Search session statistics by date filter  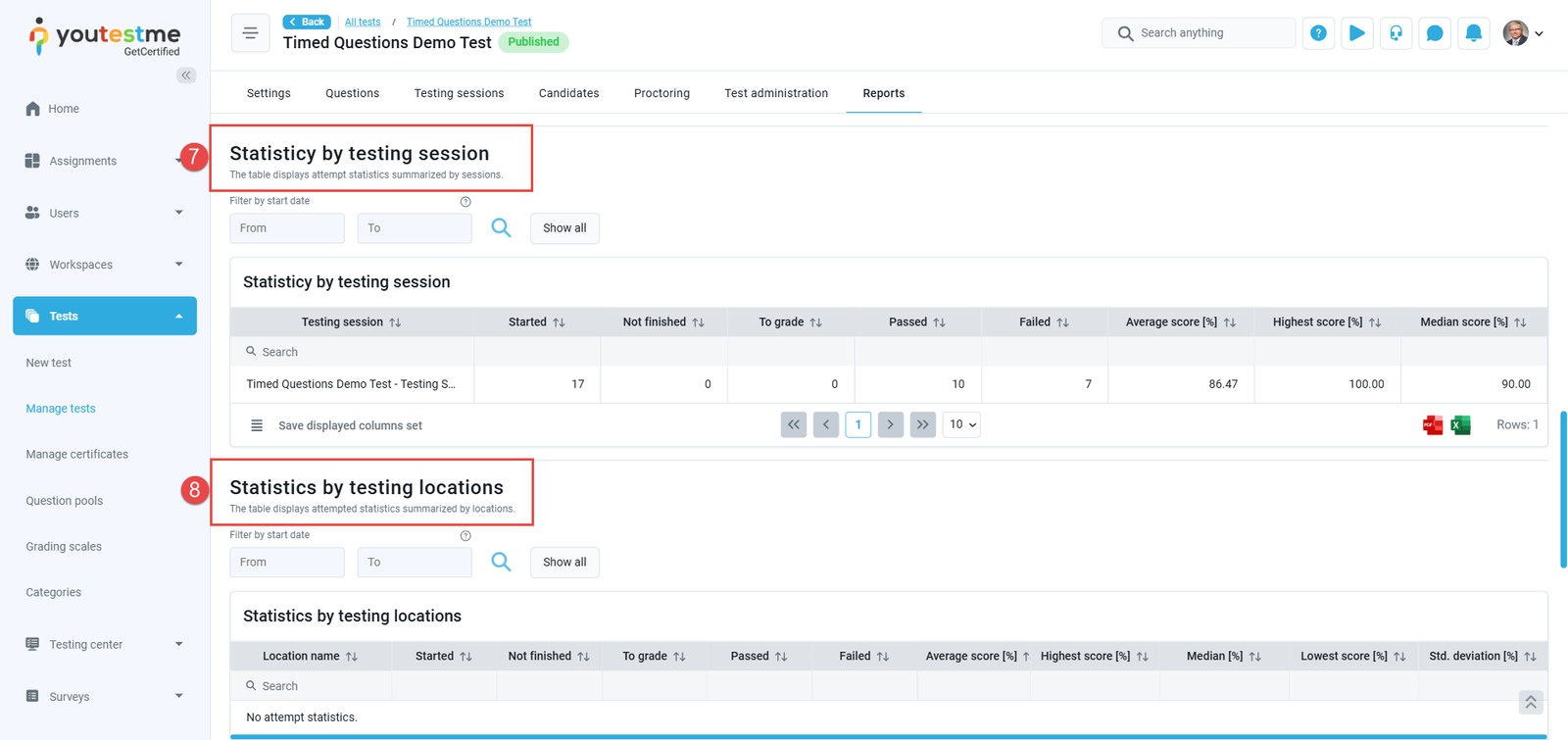501,228
